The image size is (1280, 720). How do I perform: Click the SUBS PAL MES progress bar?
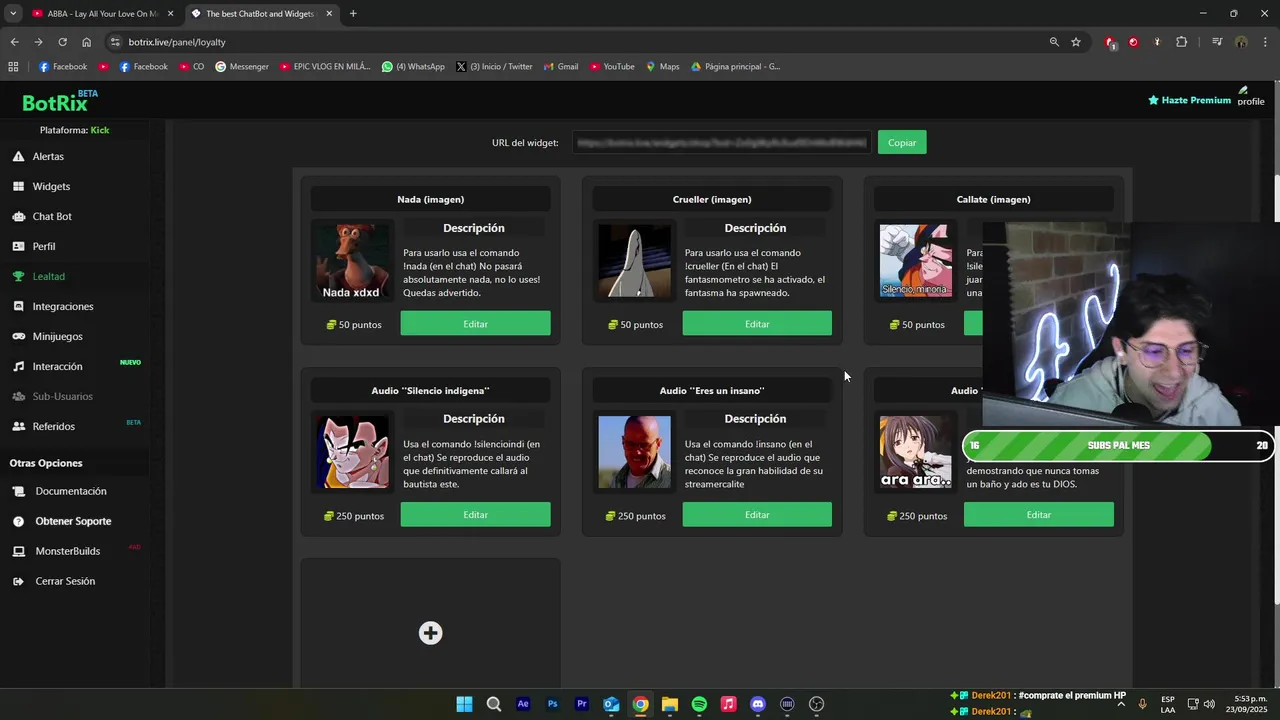click(x=1118, y=446)
